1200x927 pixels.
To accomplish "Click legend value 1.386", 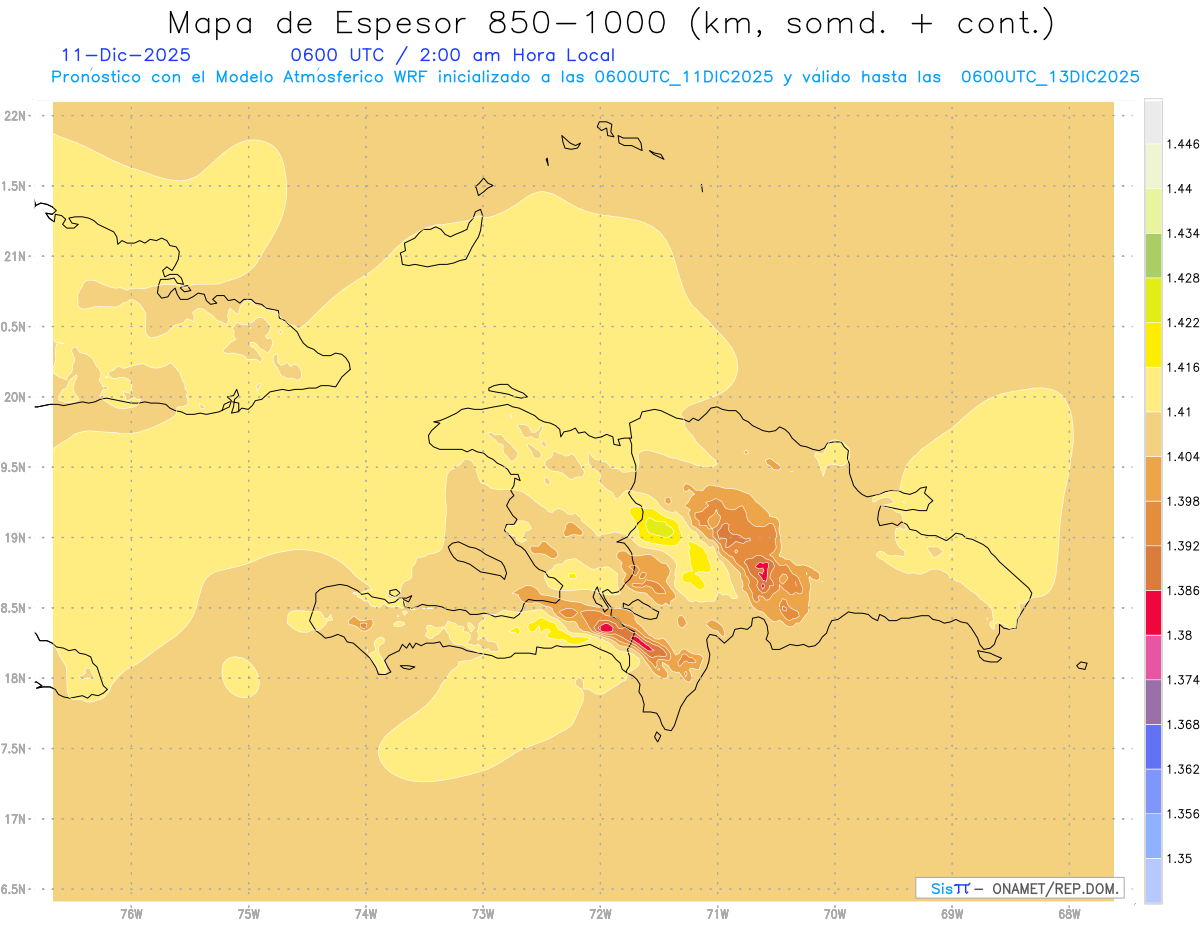I will (x=1185, y=591).
